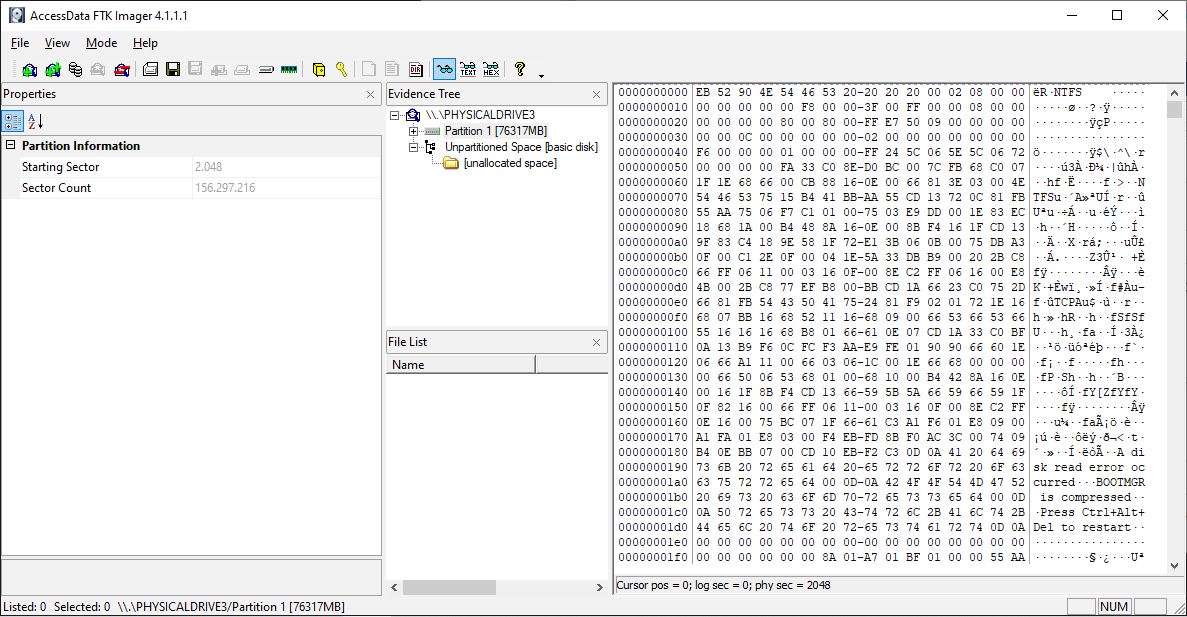
Task: Click the Capture Memory chip icon
Action: pyautogui.click(x=288, y=70)
